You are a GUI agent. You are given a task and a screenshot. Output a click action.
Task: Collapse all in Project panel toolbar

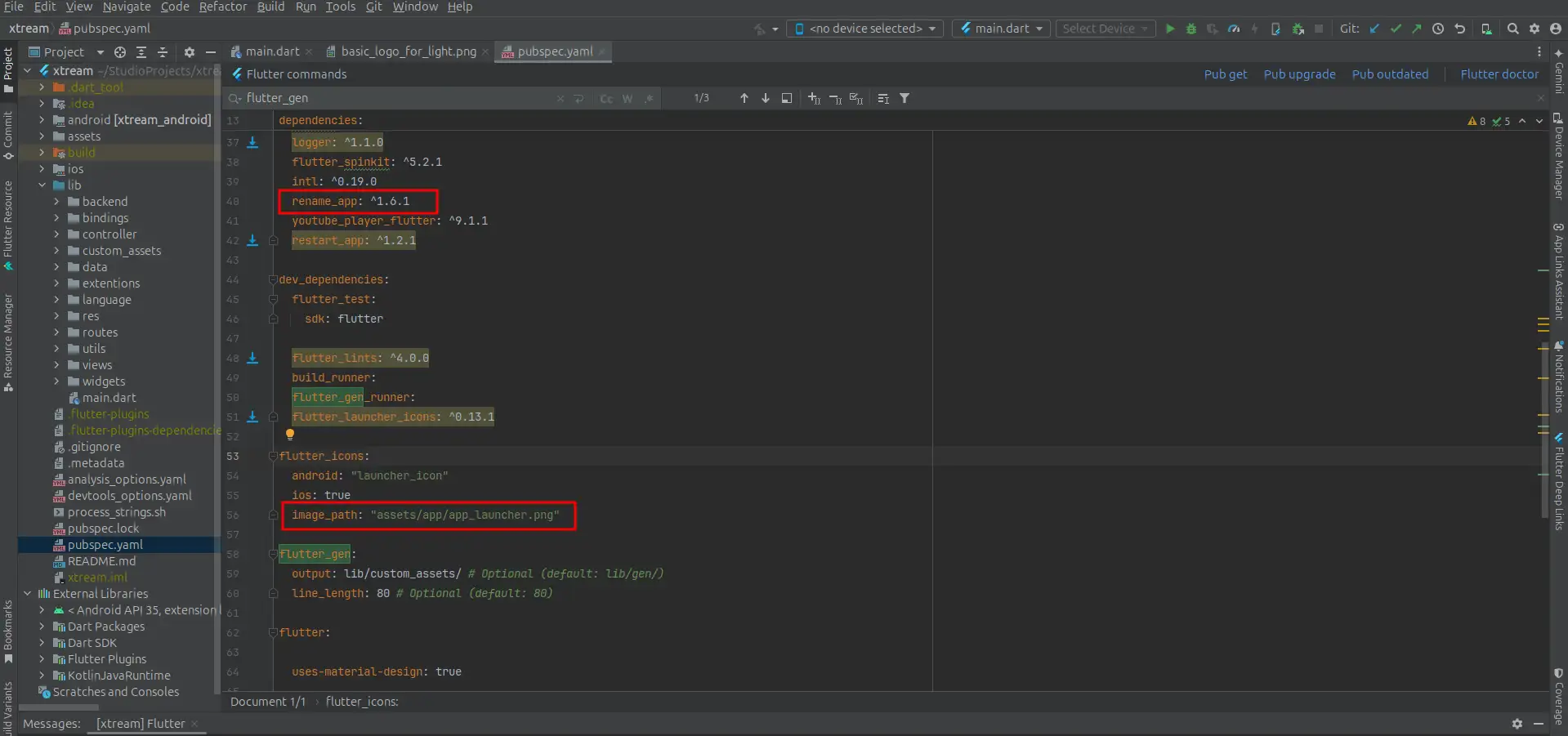[163, 51]
